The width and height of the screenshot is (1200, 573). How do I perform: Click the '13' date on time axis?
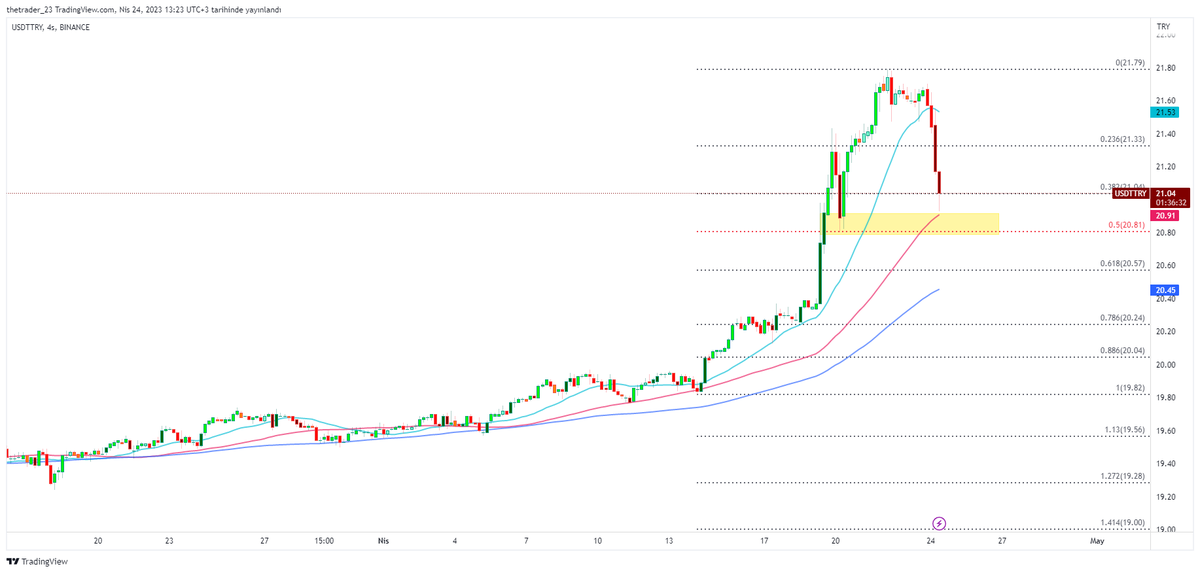668,541
